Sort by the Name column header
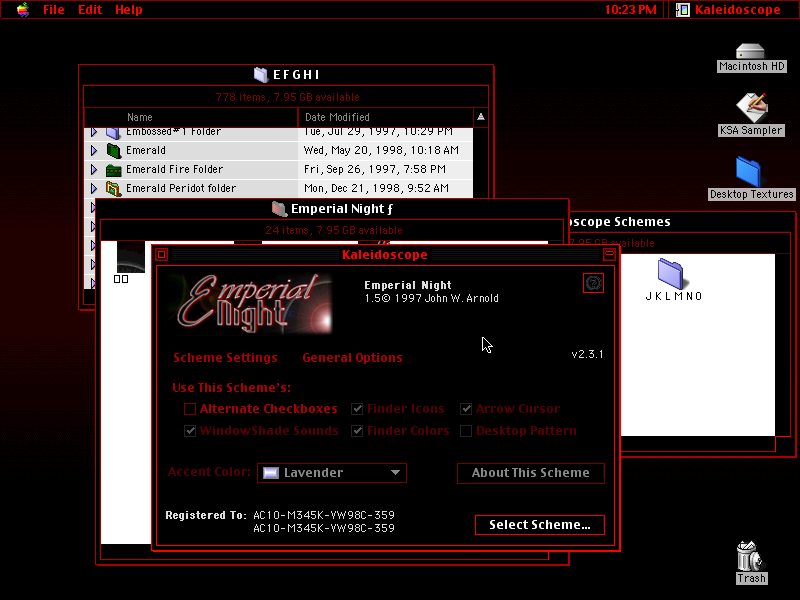This screenshot has width=800, height=600. tap(191, 117)
